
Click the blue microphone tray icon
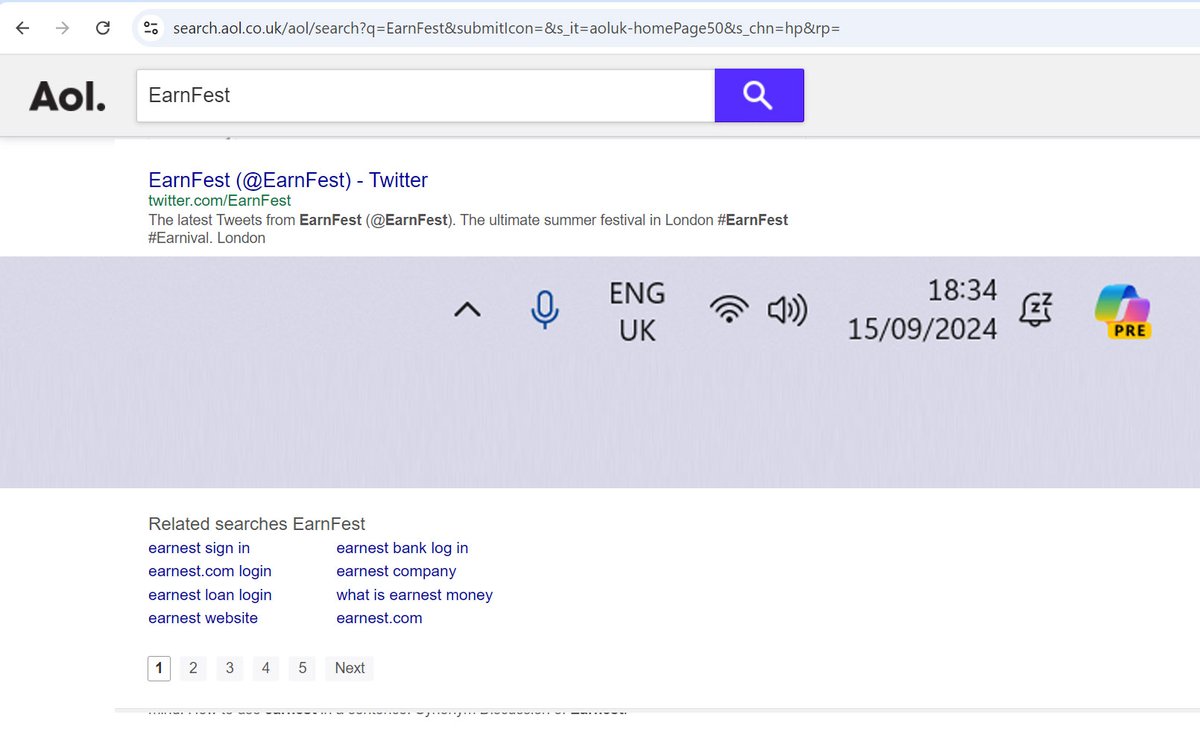[544, 310]
